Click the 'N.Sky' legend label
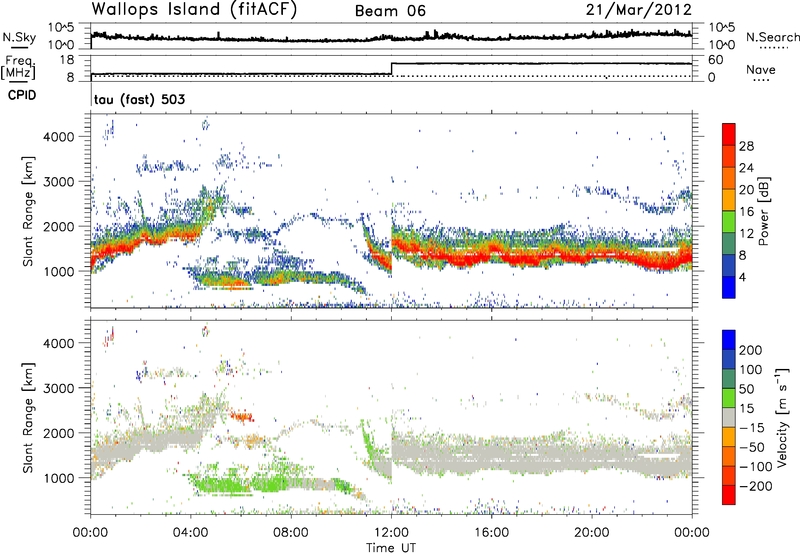This screenshot has height=554, width=800. (x=19, y=37)
